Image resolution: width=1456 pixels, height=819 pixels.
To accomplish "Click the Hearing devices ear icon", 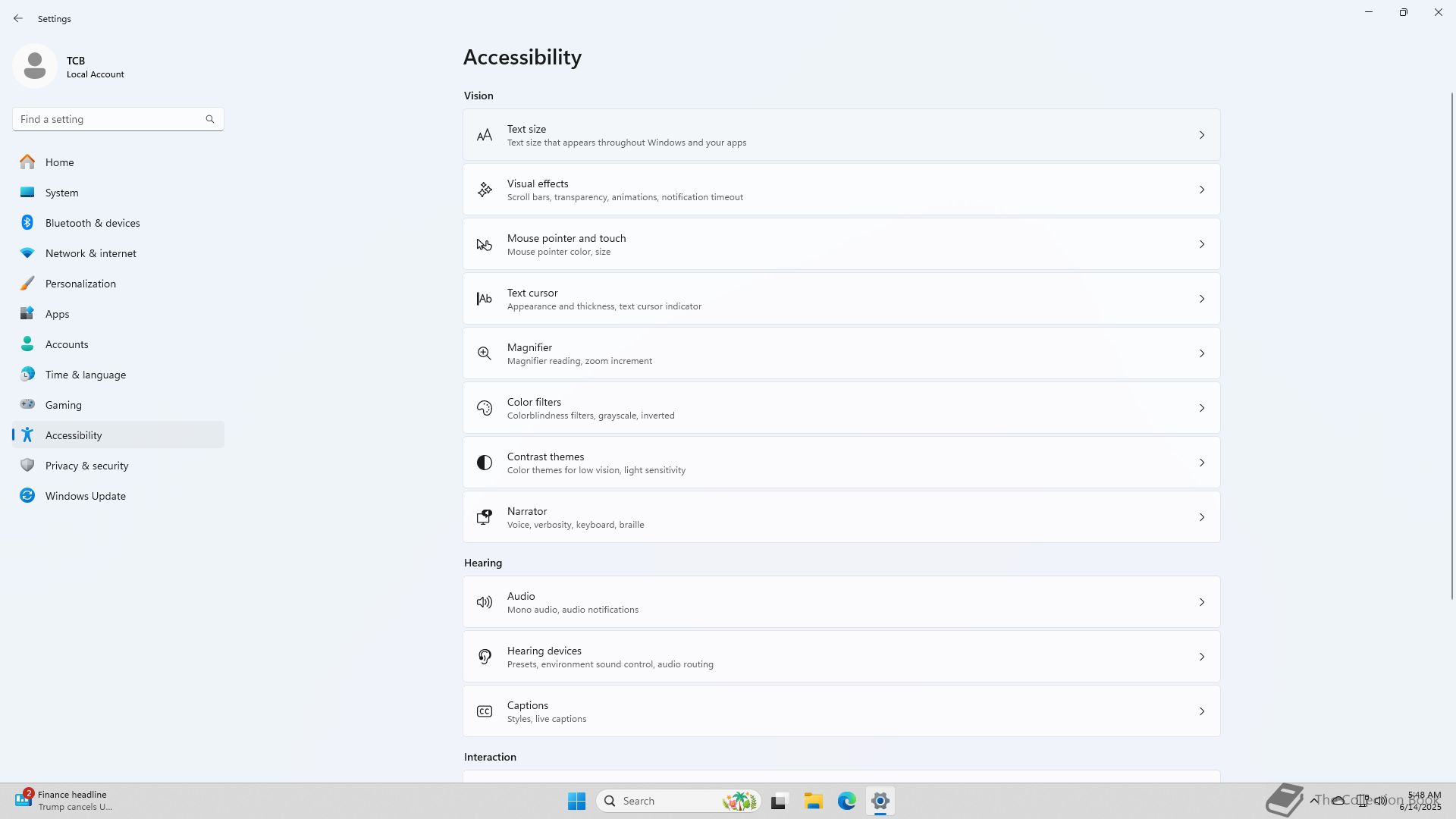I will (484, 657).
